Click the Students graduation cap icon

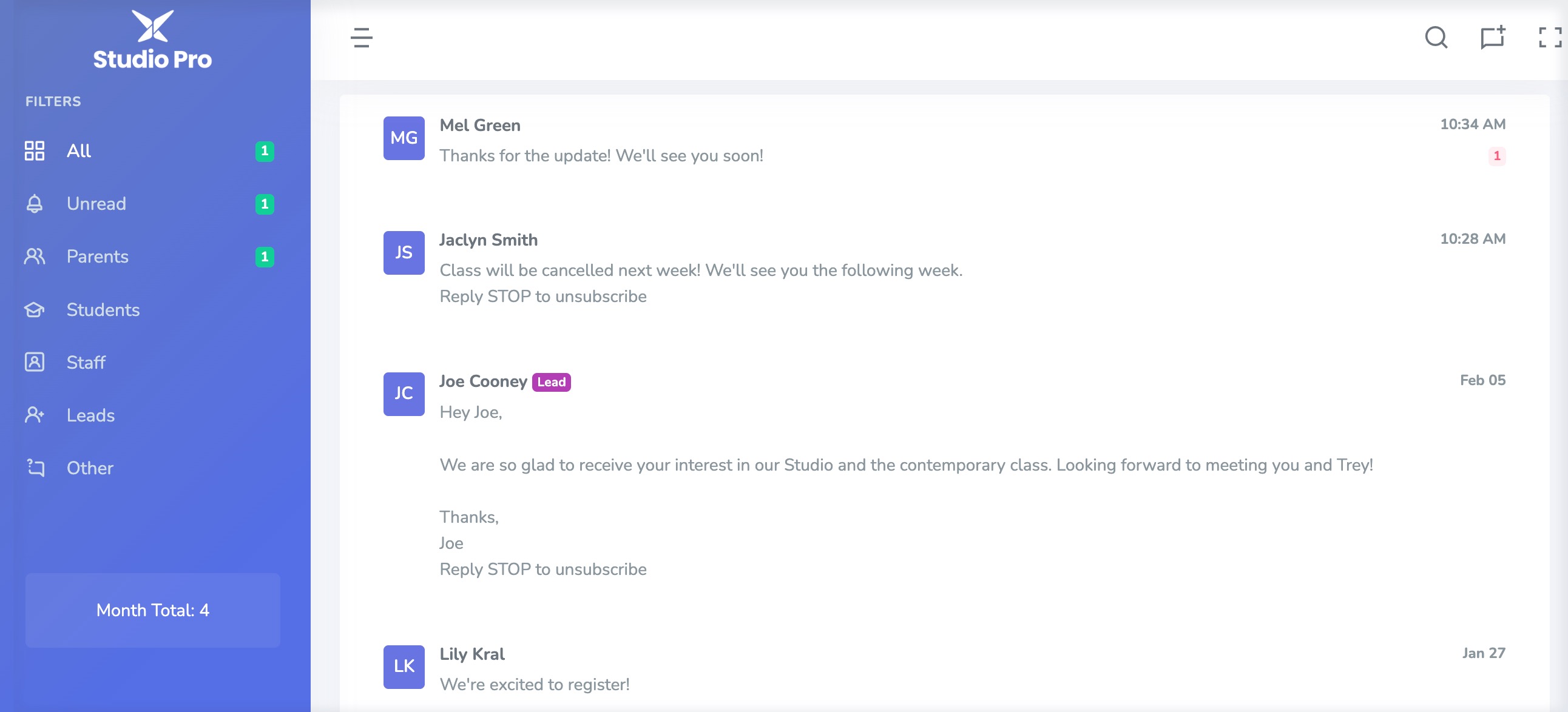pos(35,310)
